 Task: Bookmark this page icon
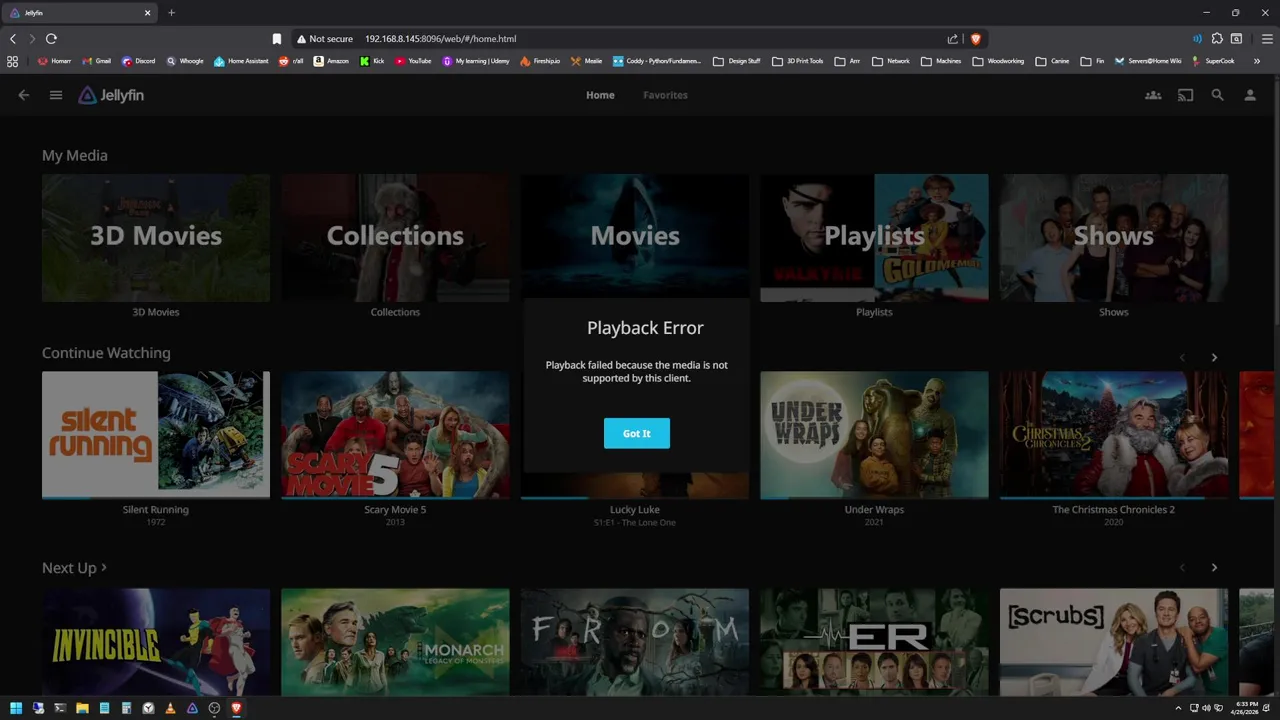pos(277,39)
